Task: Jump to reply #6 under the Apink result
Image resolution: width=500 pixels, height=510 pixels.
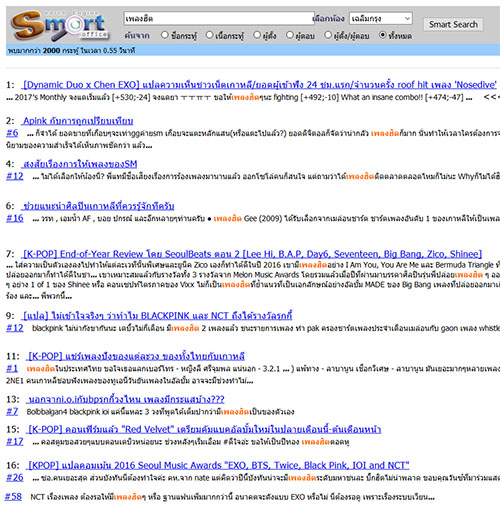Action: 12,133
